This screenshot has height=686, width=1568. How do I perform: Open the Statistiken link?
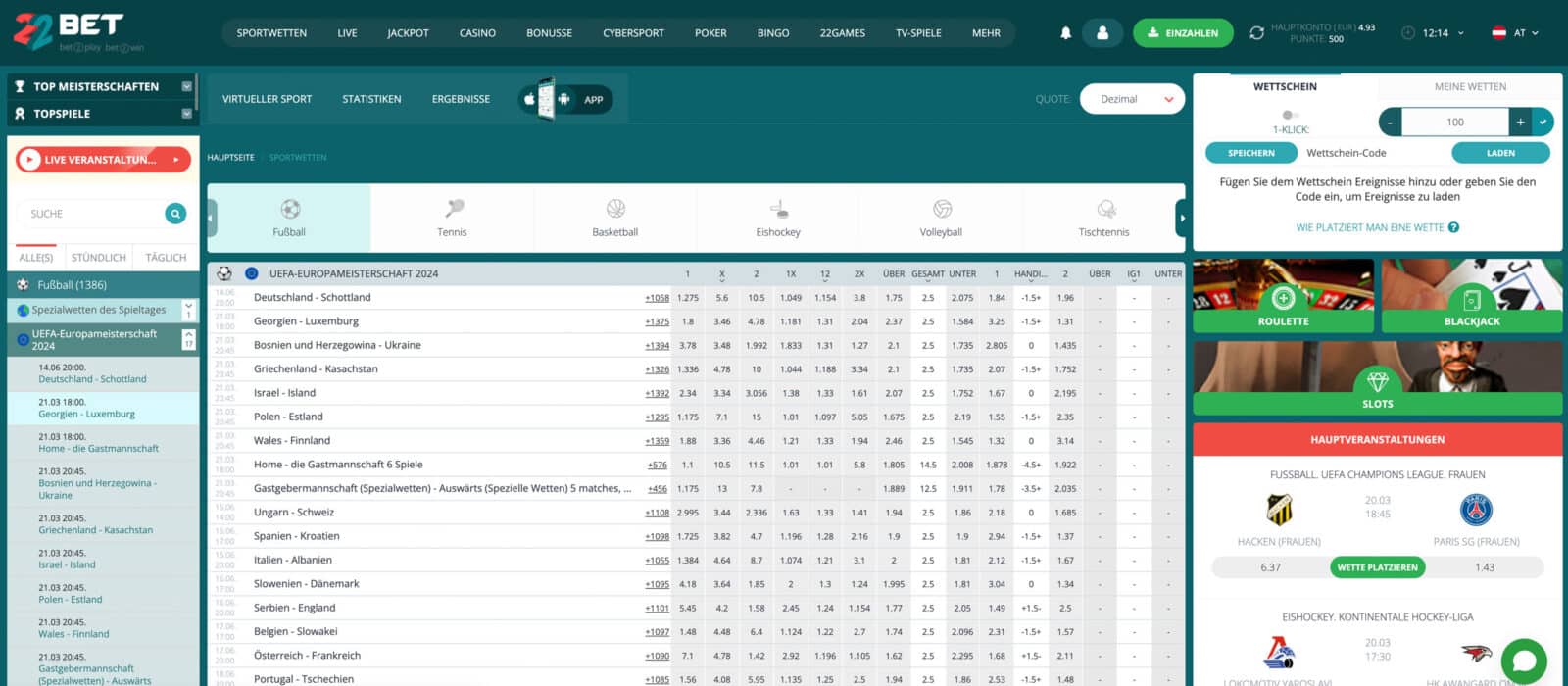pos(371,99)
